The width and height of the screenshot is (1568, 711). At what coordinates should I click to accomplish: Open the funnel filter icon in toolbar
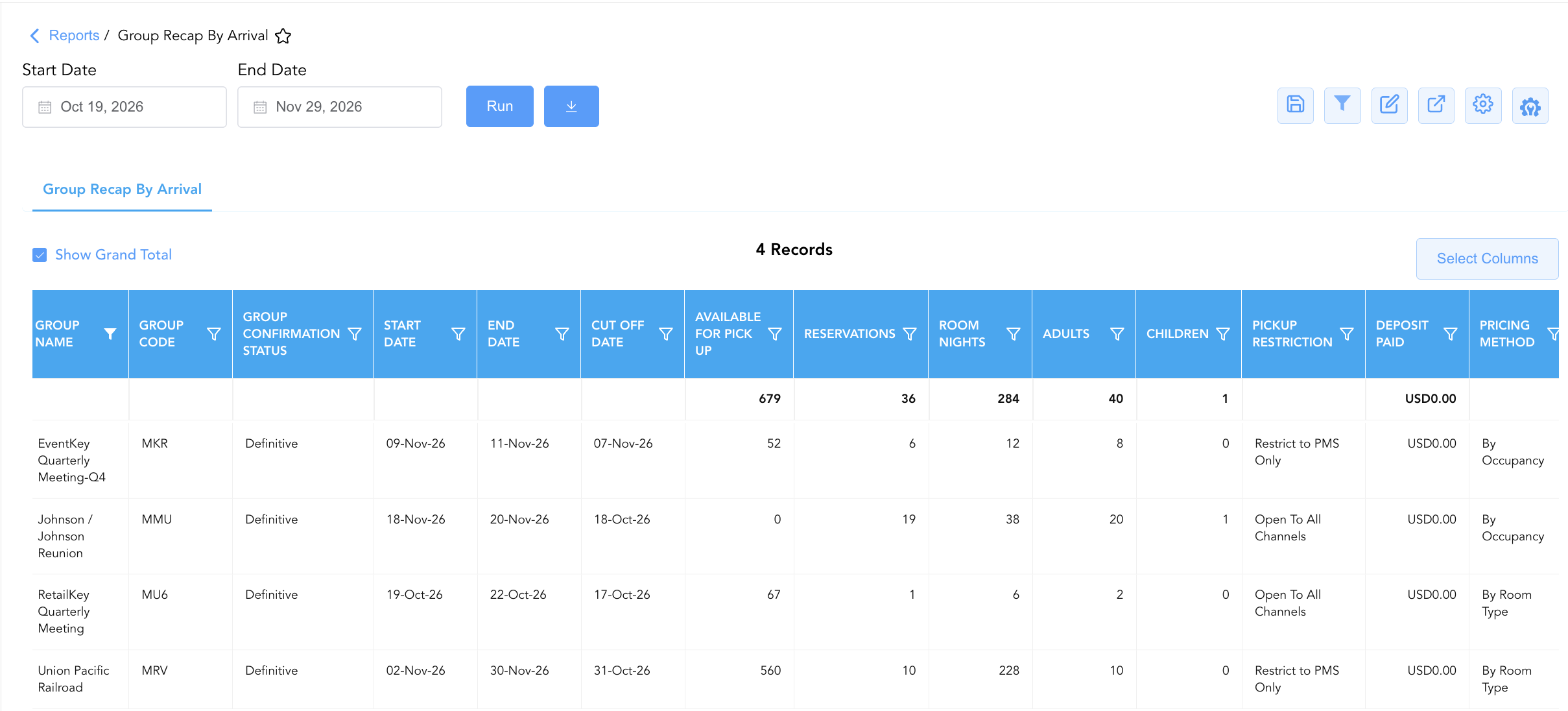click(1342, 106)
